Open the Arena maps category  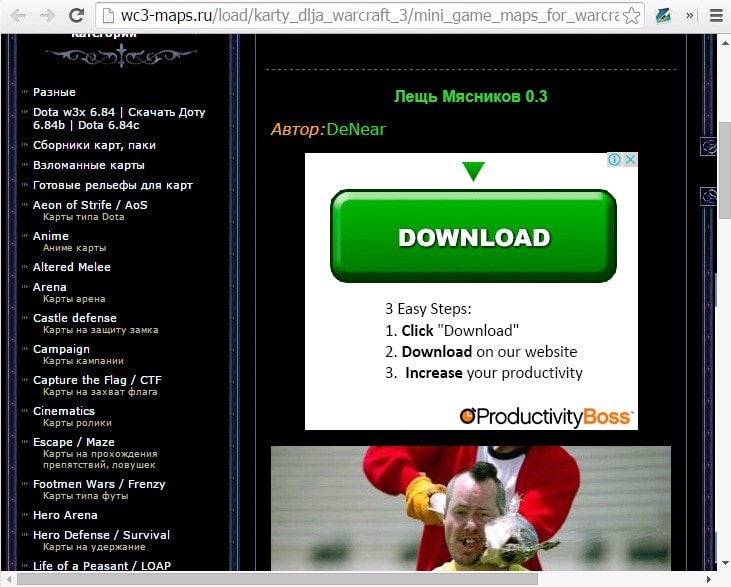tap(49, 287)
